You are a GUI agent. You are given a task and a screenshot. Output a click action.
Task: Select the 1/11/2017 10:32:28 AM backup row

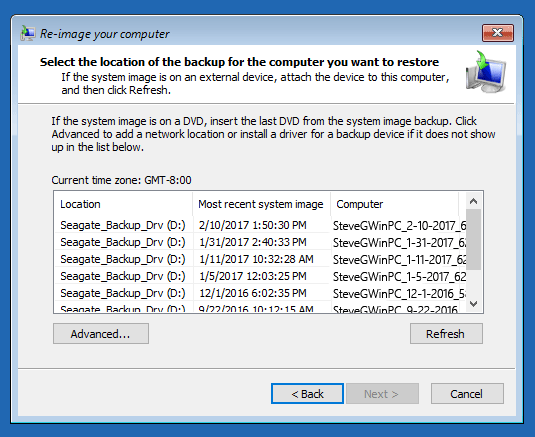click(261, 259)
